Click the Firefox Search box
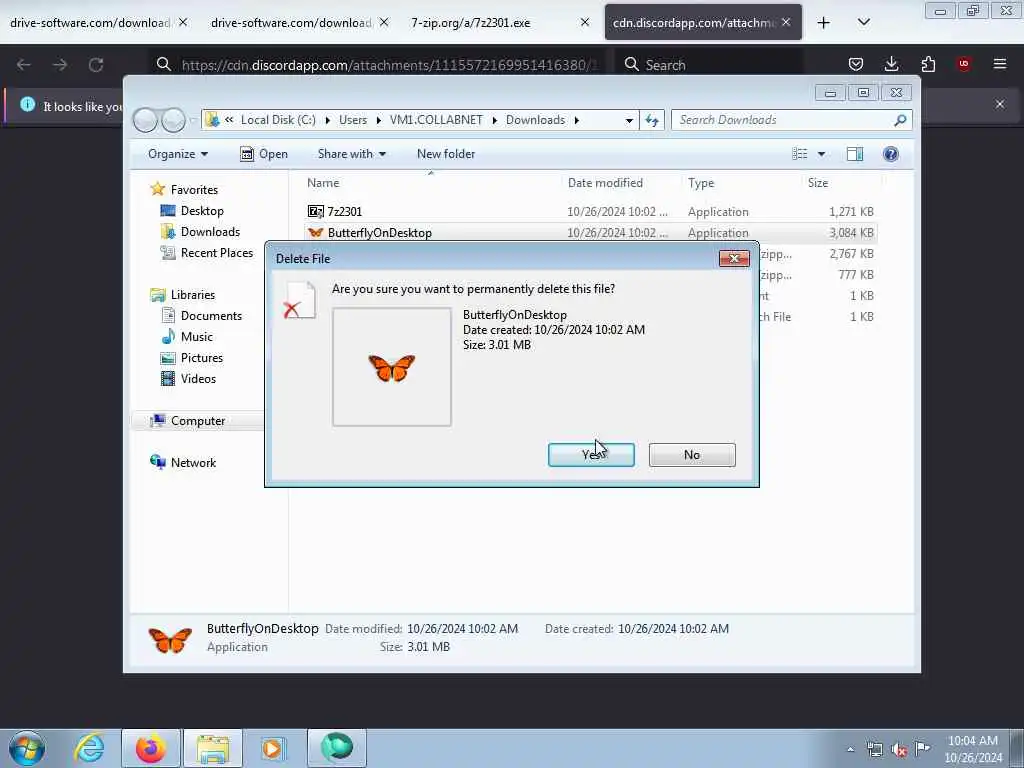 click(x=709, y=65)
